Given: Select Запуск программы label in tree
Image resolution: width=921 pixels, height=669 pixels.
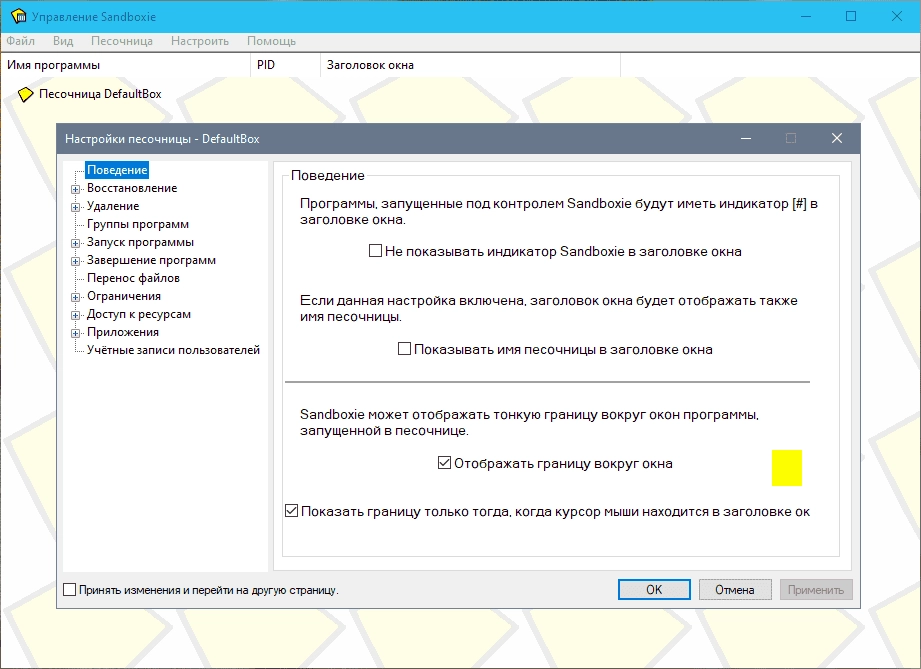Looking at the screenshot, I should pos(140,242).
